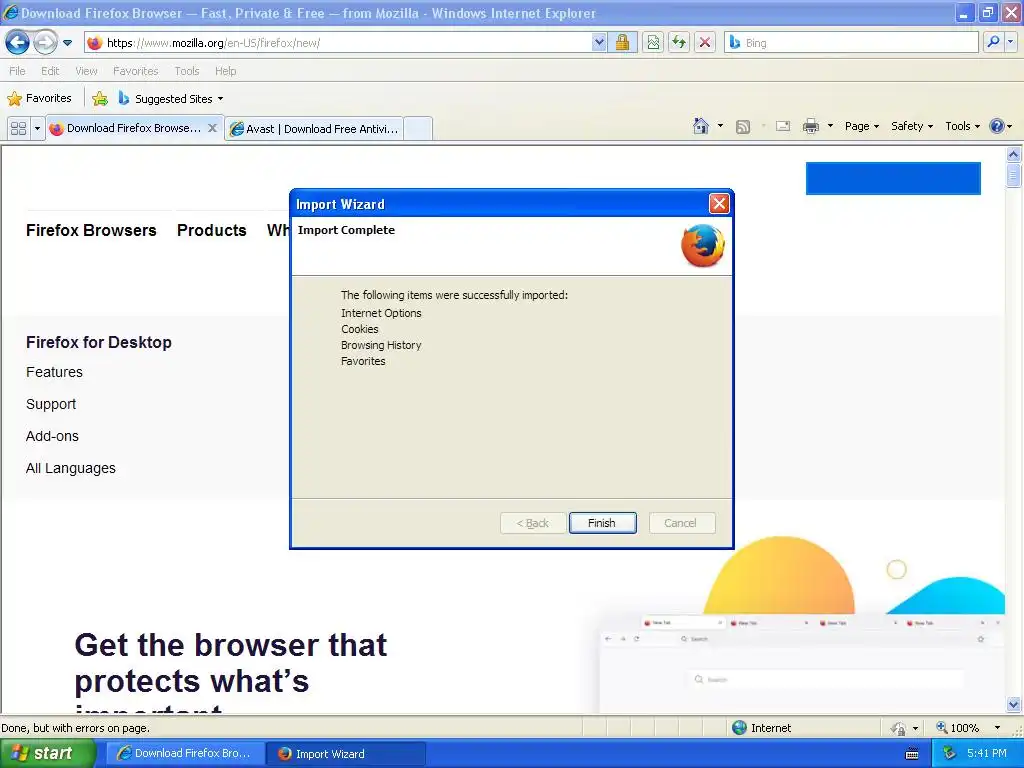
Task: Close the Download Firefox Browser tab
Action: click(212, 128)
